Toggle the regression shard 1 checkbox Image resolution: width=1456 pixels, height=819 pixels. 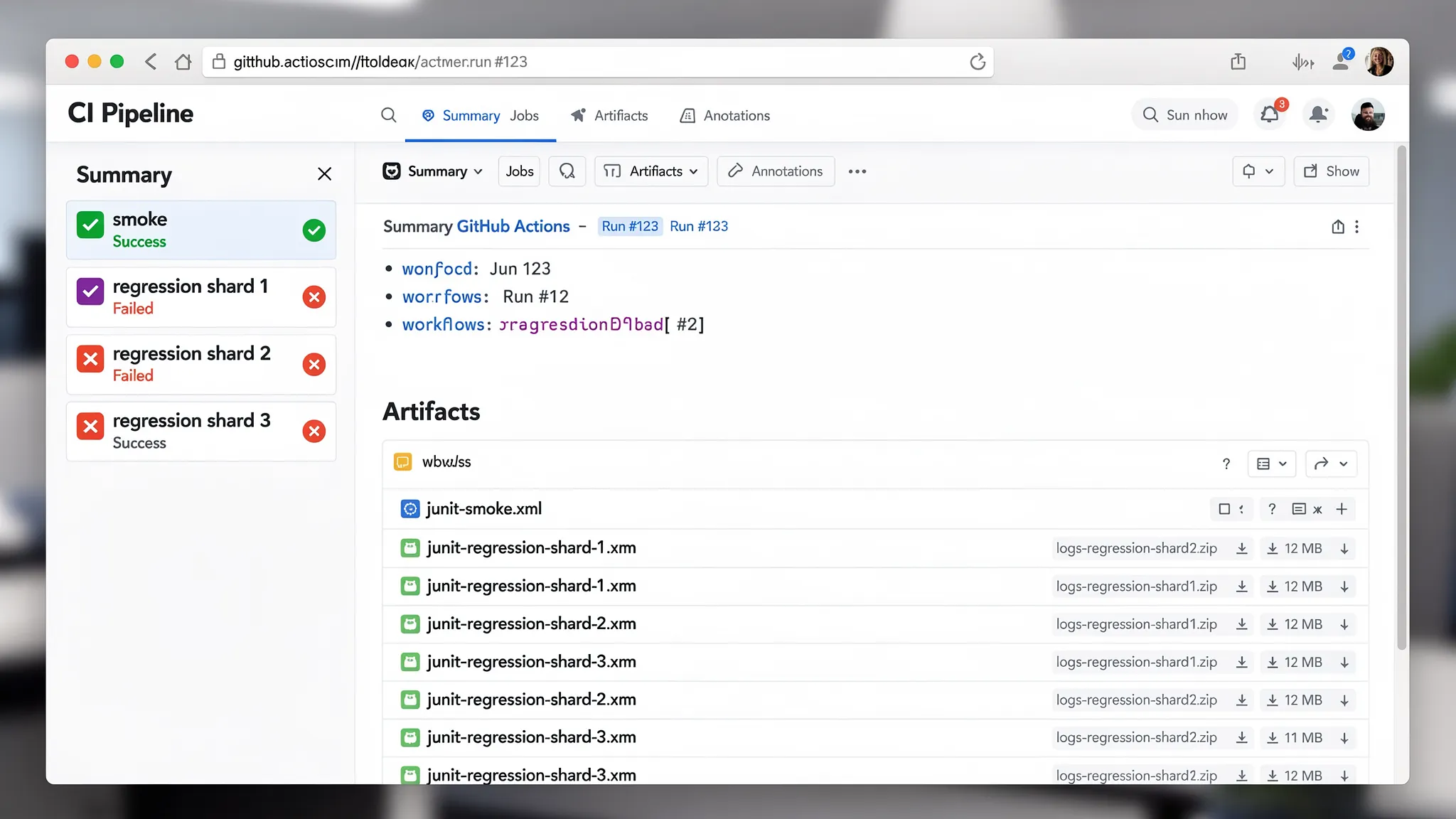click(90, 291)
